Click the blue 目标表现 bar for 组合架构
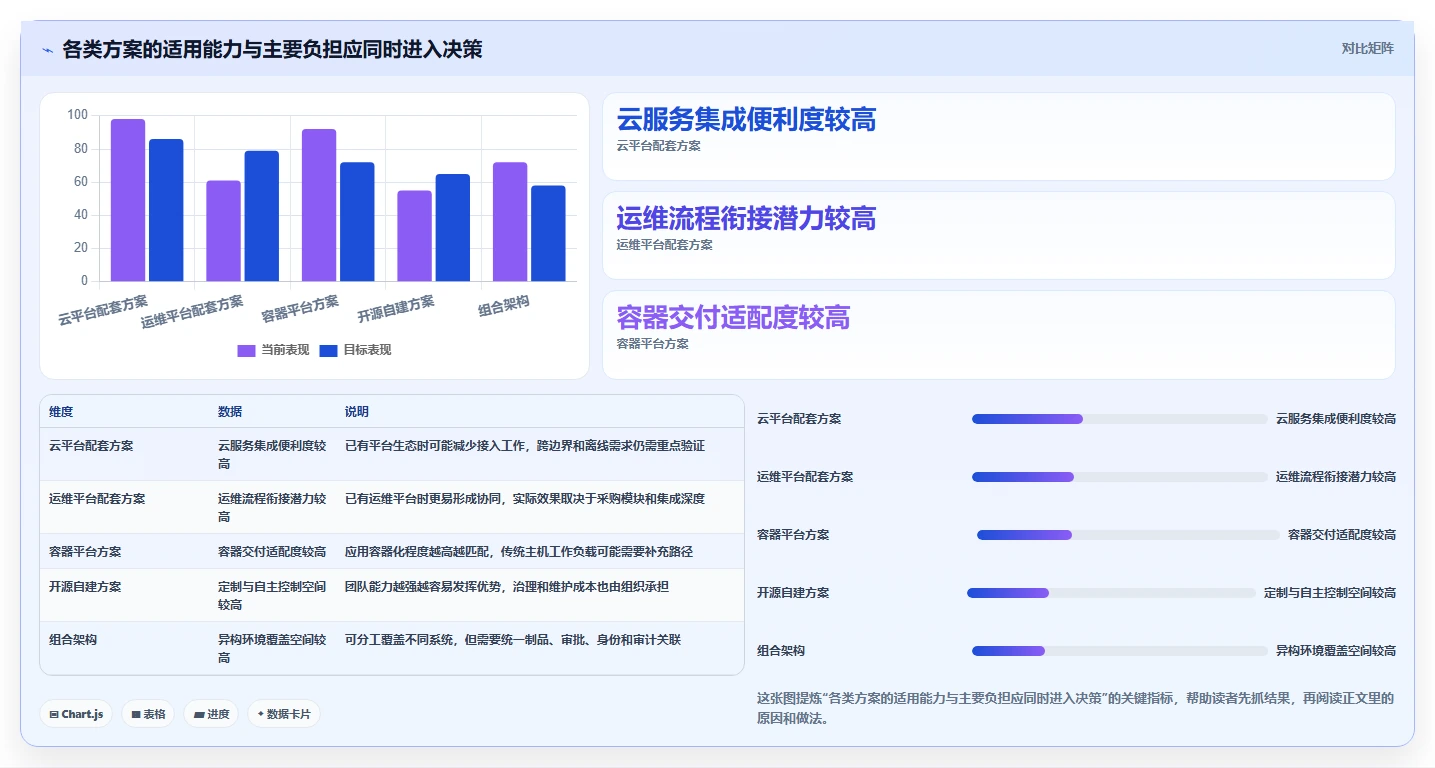Image resolution: width=1435 pixels, height=768 pixels. click(x=548, y=233)
